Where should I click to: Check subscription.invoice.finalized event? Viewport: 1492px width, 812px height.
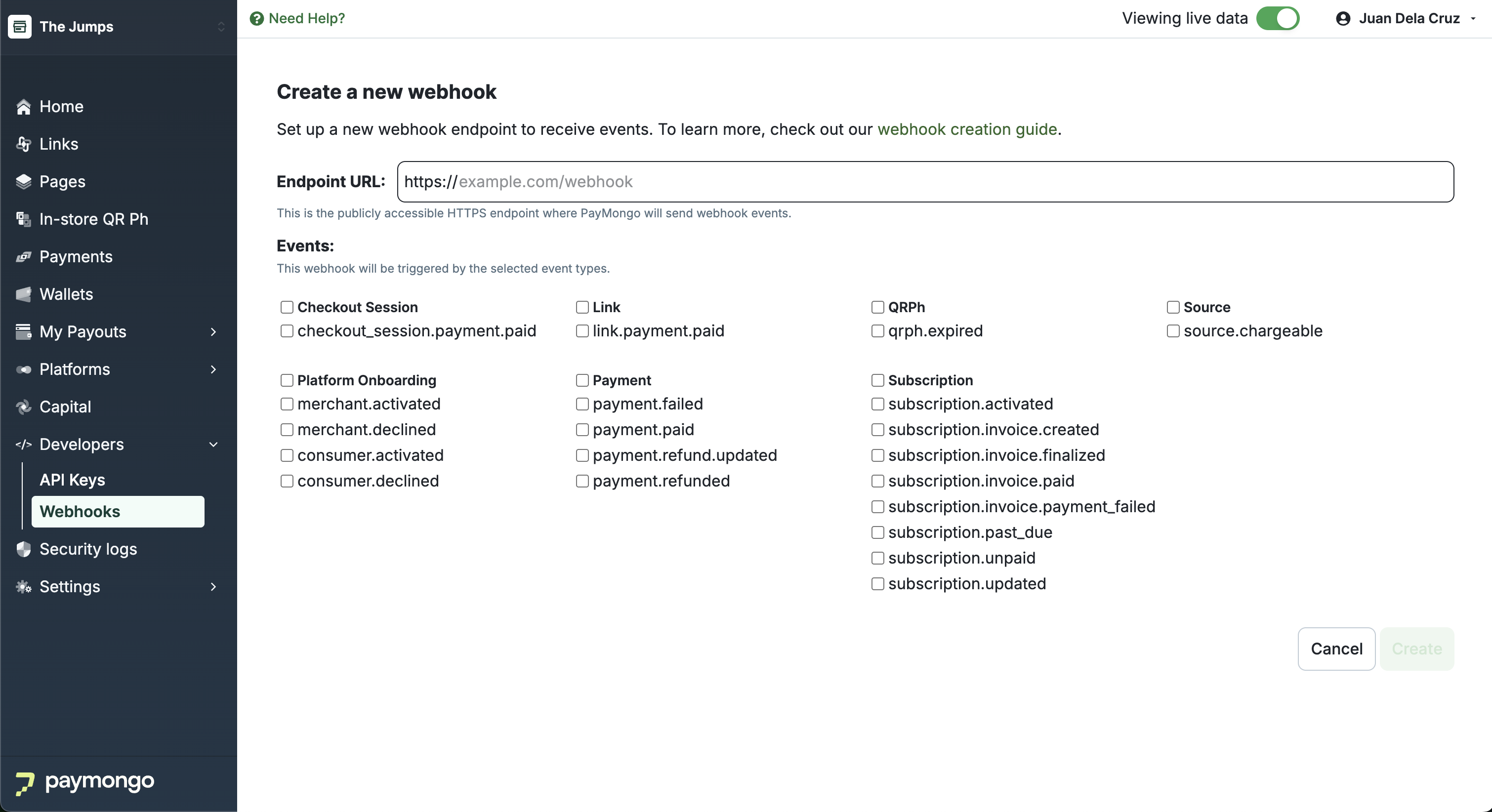click(877, 456)
